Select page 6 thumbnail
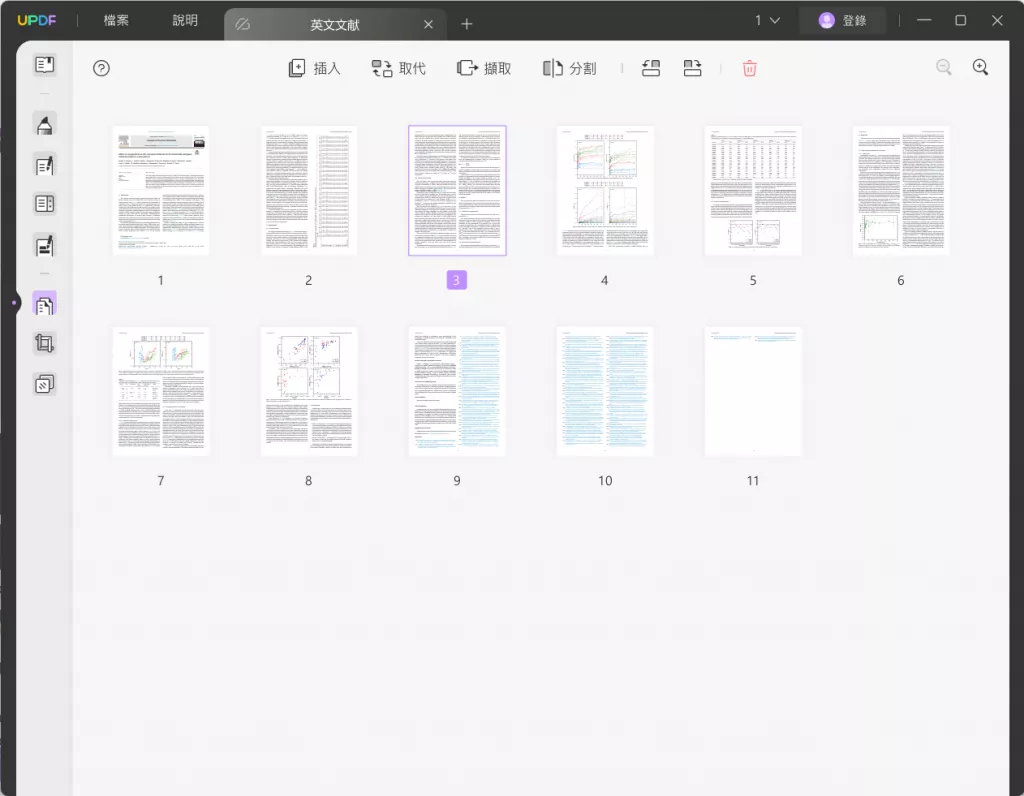The image size is (1024, 796). (x=901, y=190)
